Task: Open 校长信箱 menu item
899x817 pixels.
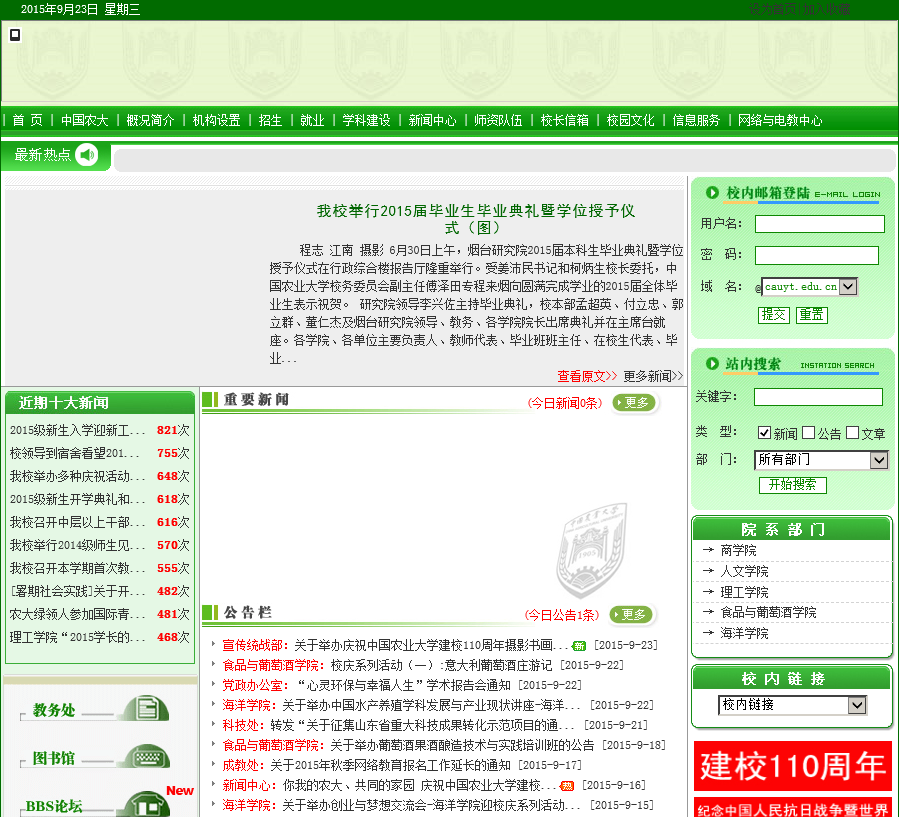Action: point(565,120)
